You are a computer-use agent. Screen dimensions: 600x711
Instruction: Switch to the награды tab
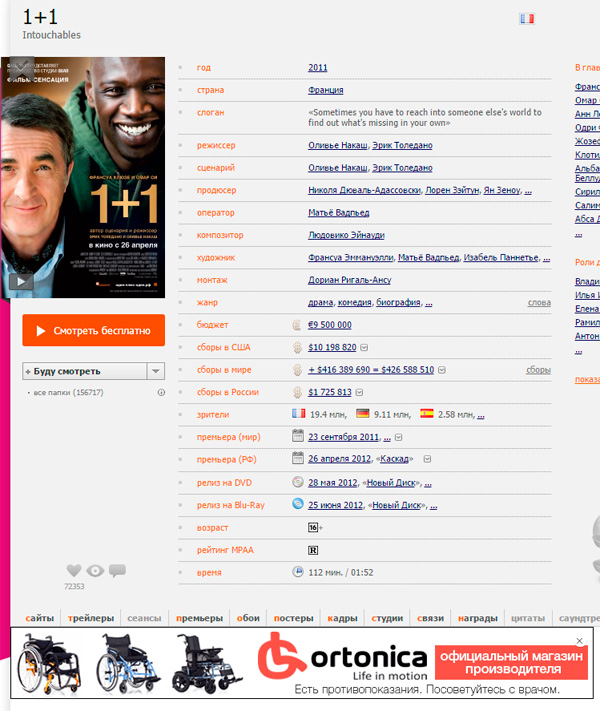click(477, 619)
